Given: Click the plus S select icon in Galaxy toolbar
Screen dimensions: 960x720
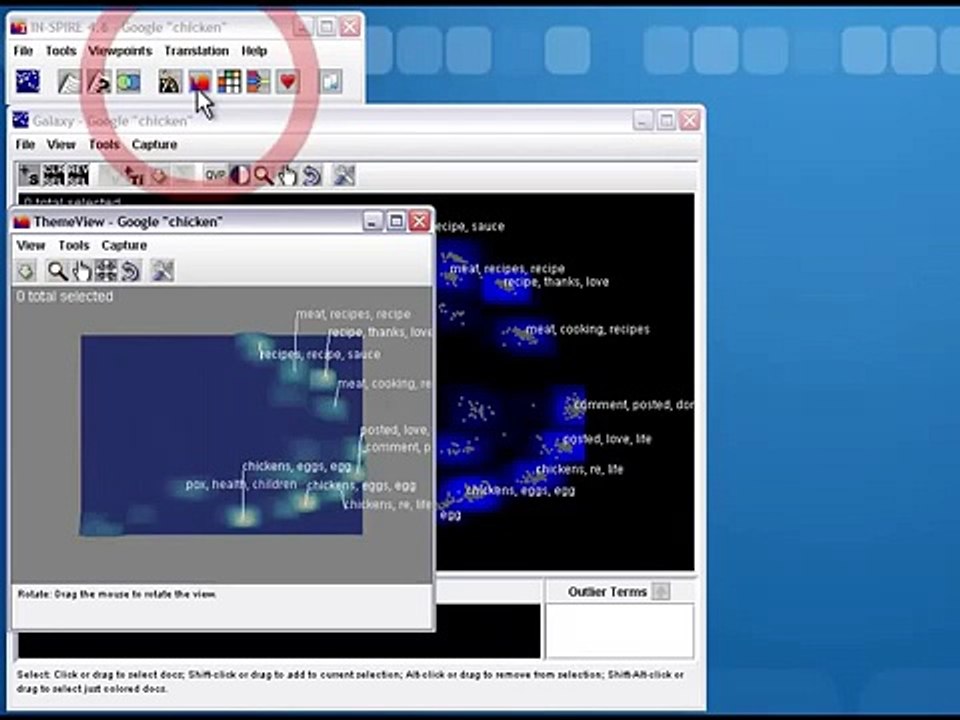Looking at the screenshot, I should coord(29,175).
